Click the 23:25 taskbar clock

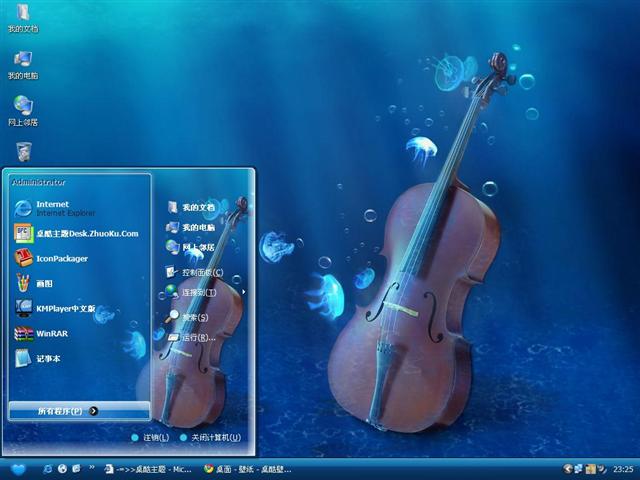623,469
